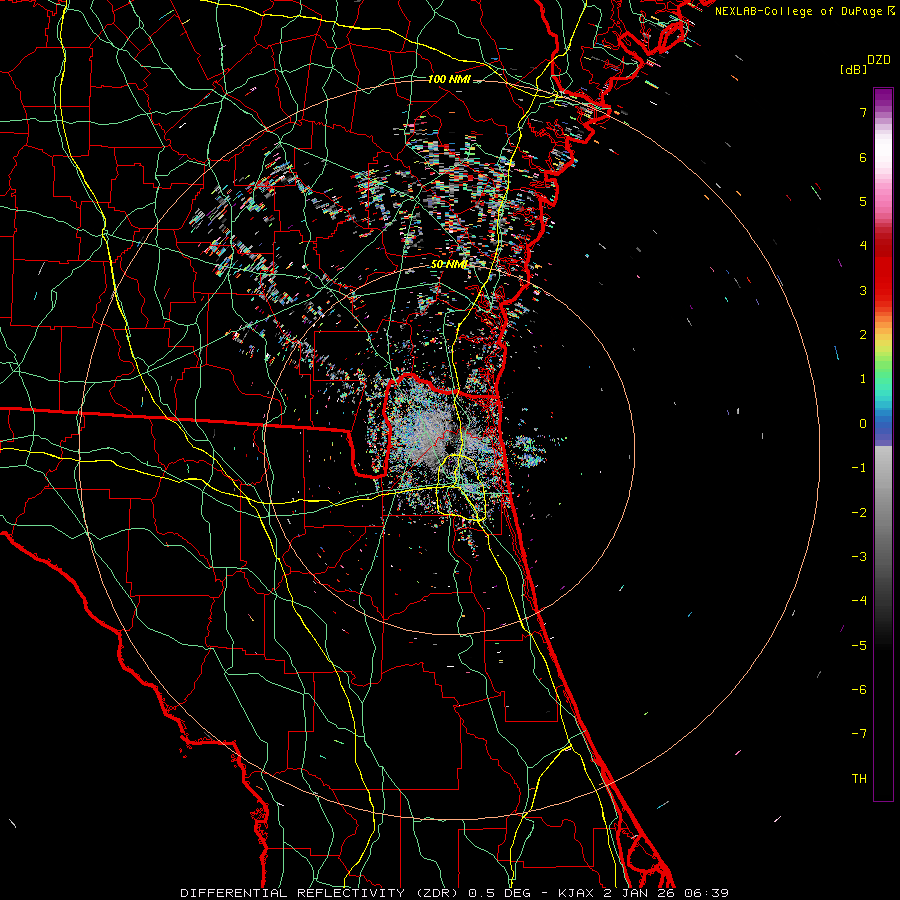Click the 6 value on color scale

pyautogui.click(x=863, y=157)
